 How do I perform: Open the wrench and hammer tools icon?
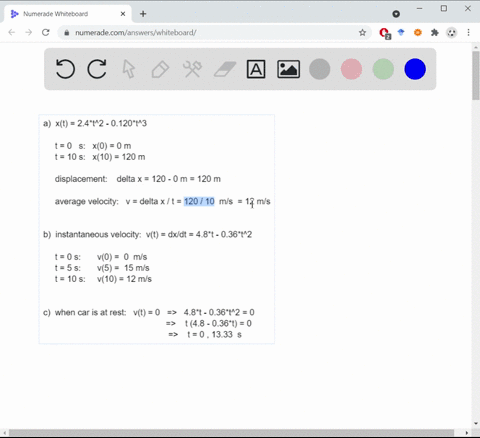coord(192,69)
